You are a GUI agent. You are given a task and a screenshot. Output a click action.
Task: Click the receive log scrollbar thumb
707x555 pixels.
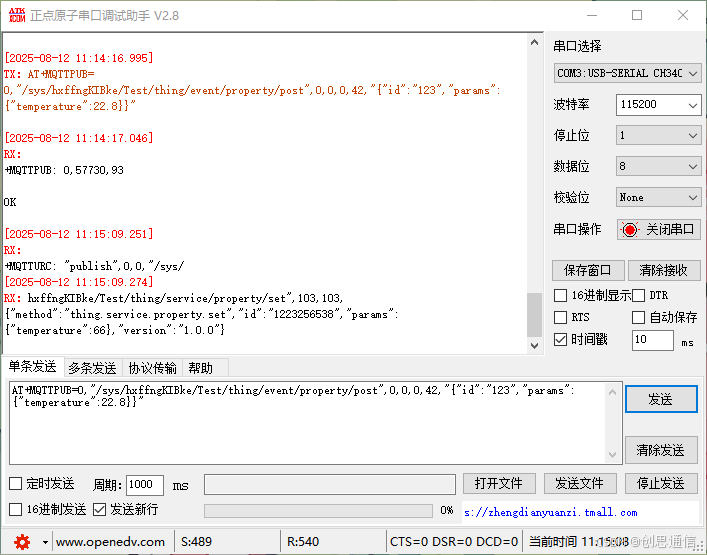coord(534,315)
